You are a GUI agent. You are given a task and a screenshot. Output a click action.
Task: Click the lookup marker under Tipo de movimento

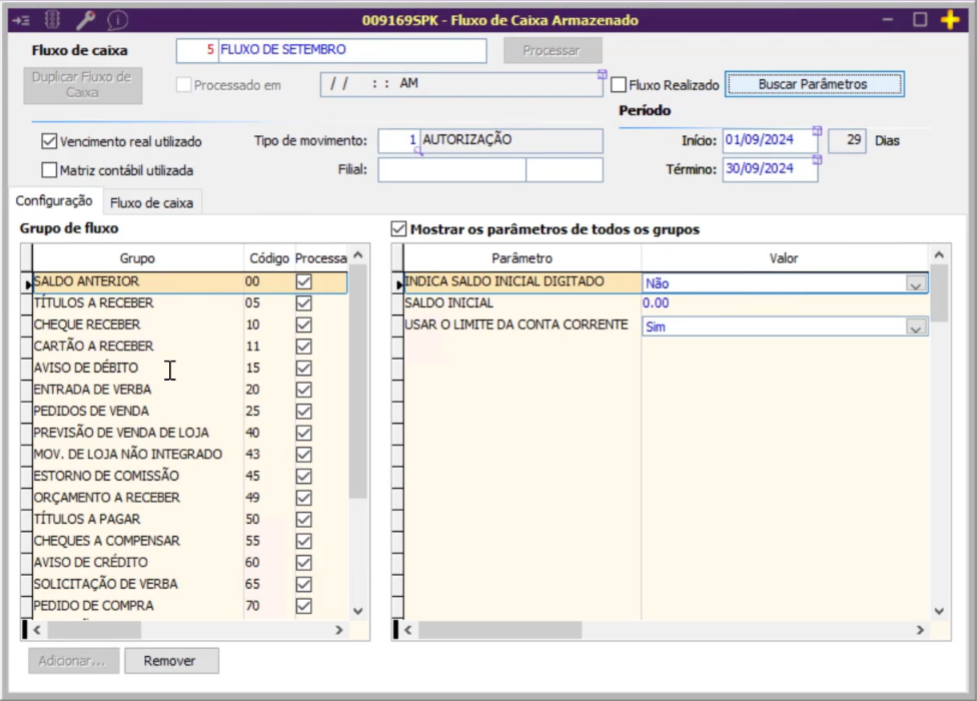(418, 151)
